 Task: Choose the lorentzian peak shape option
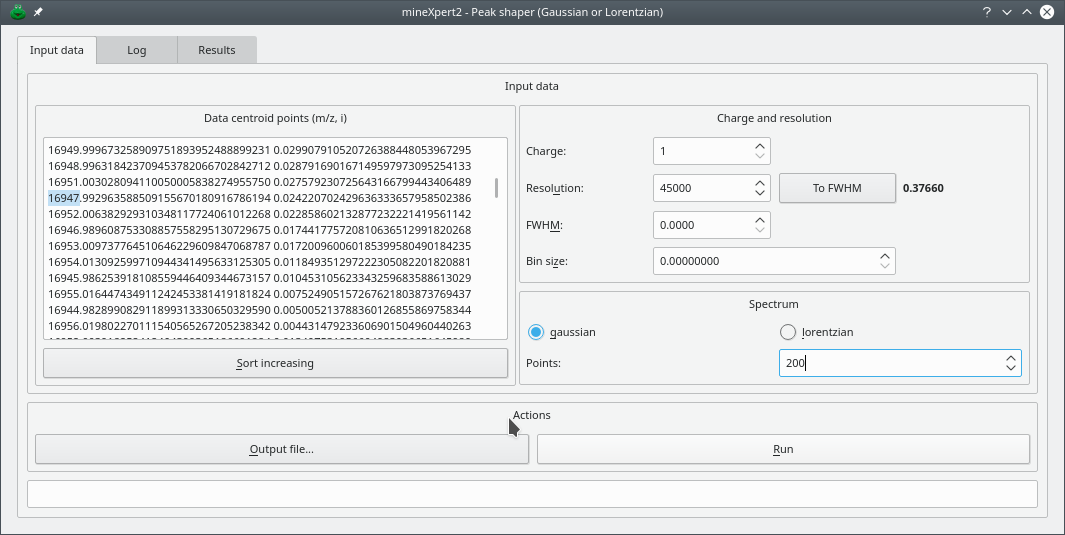pos(787,332)
